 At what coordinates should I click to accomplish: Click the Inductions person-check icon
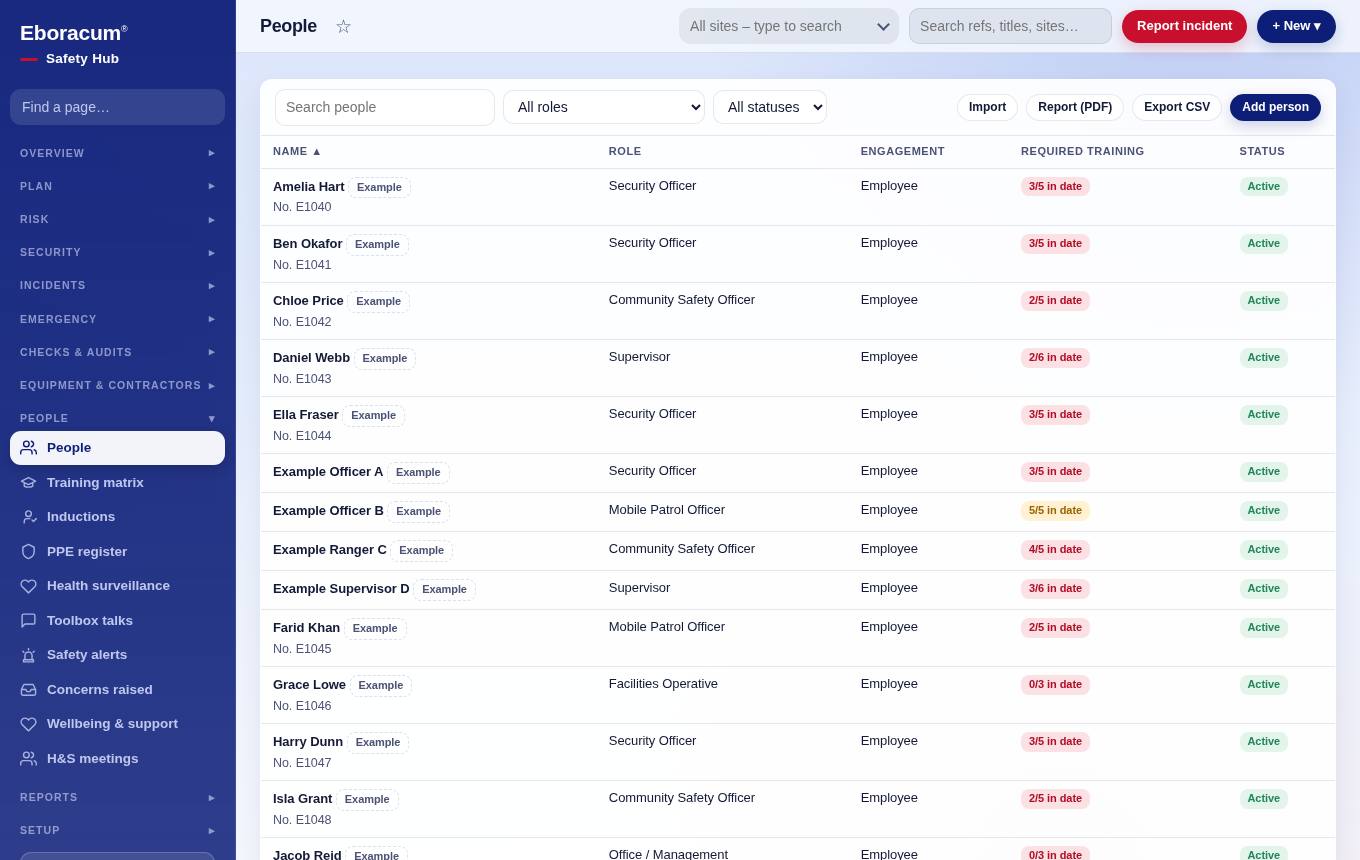click(28, 517)
